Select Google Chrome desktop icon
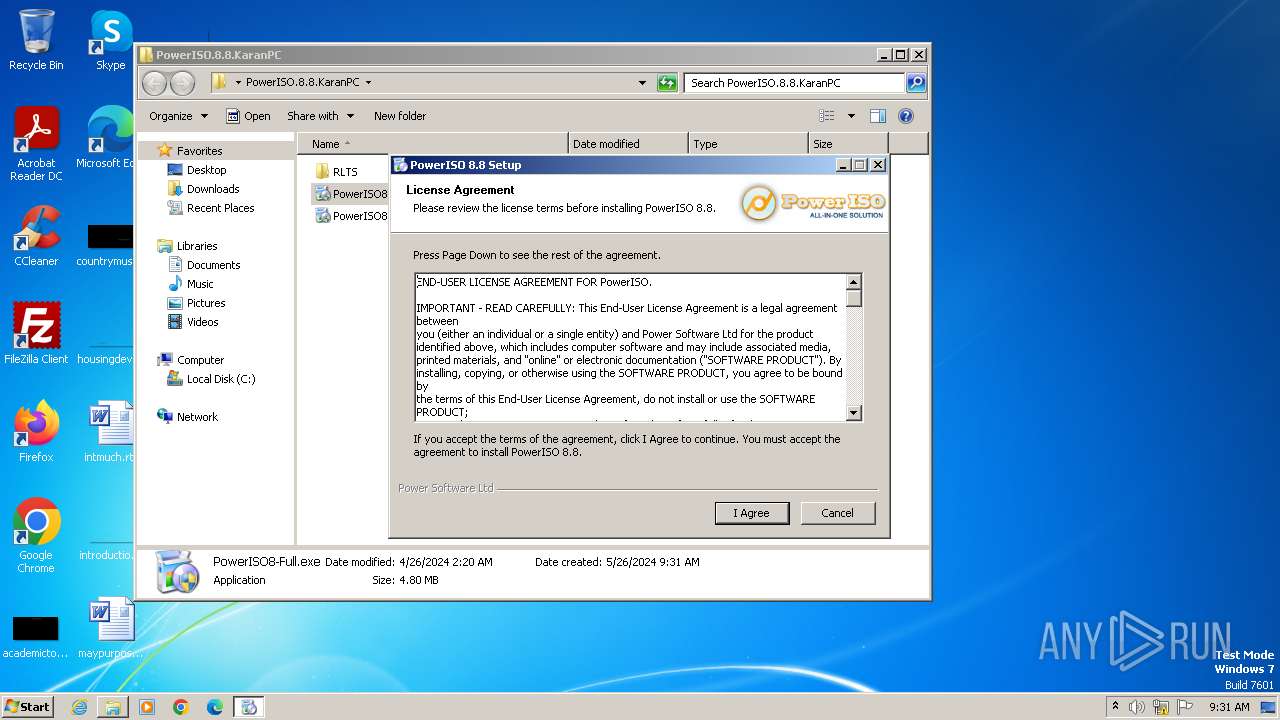1280x720 pixels. [x=36, y=537]
